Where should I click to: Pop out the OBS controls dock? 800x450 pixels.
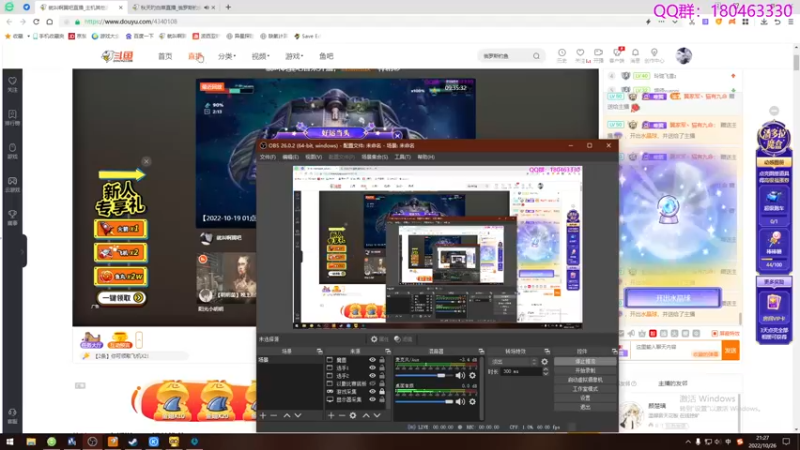pyautogui.click(x=614, y=351)
